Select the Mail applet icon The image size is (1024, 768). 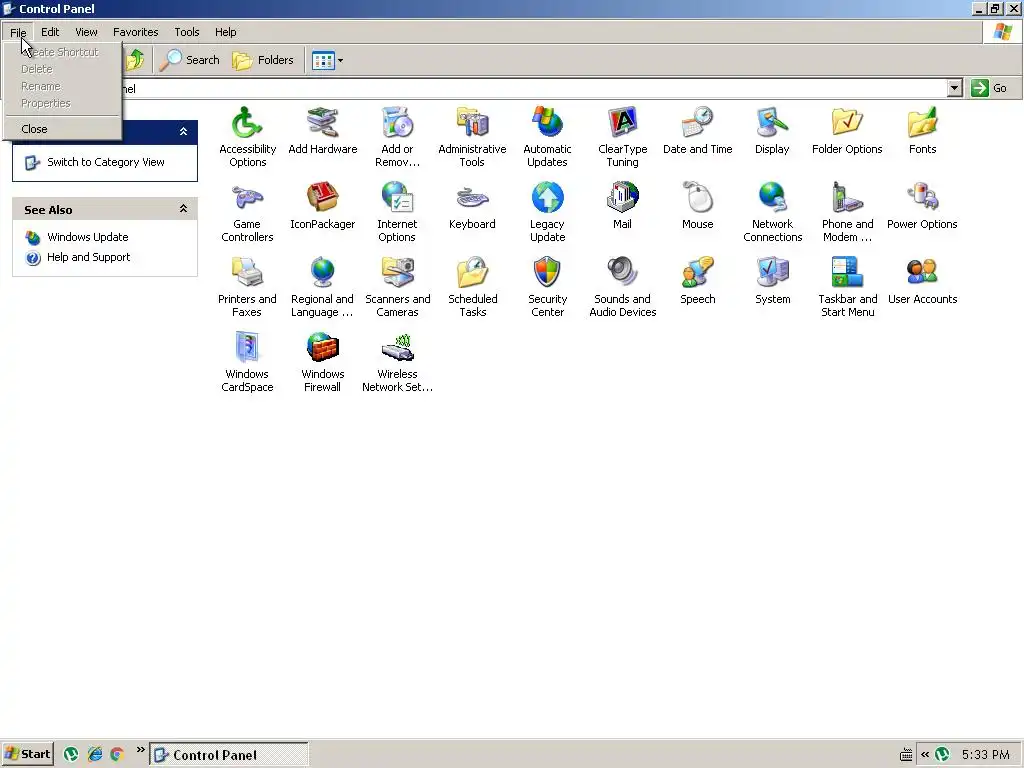coord(622,198)
